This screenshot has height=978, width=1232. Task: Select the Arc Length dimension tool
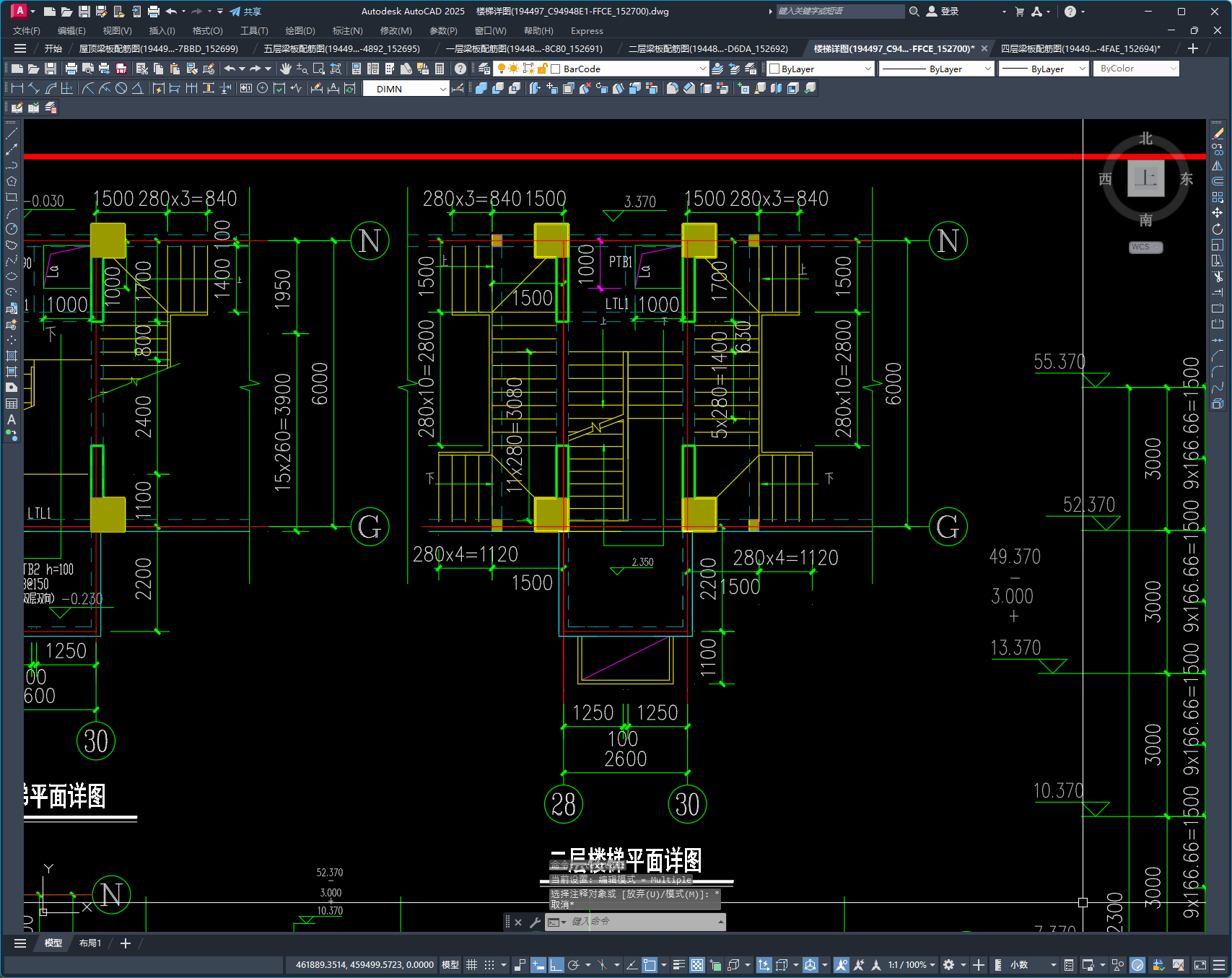point(51,88)
